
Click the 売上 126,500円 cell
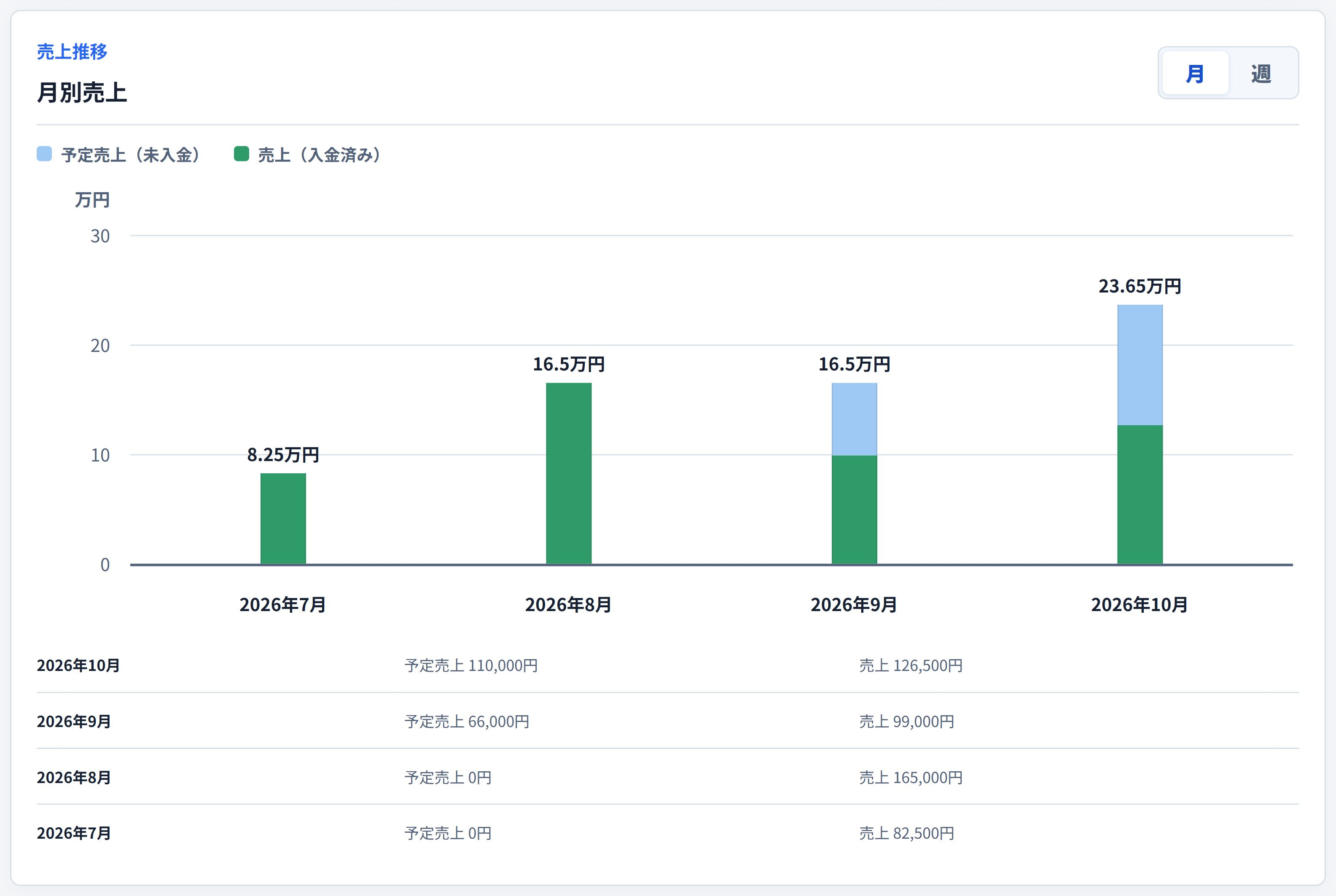[x=911, y=666]
